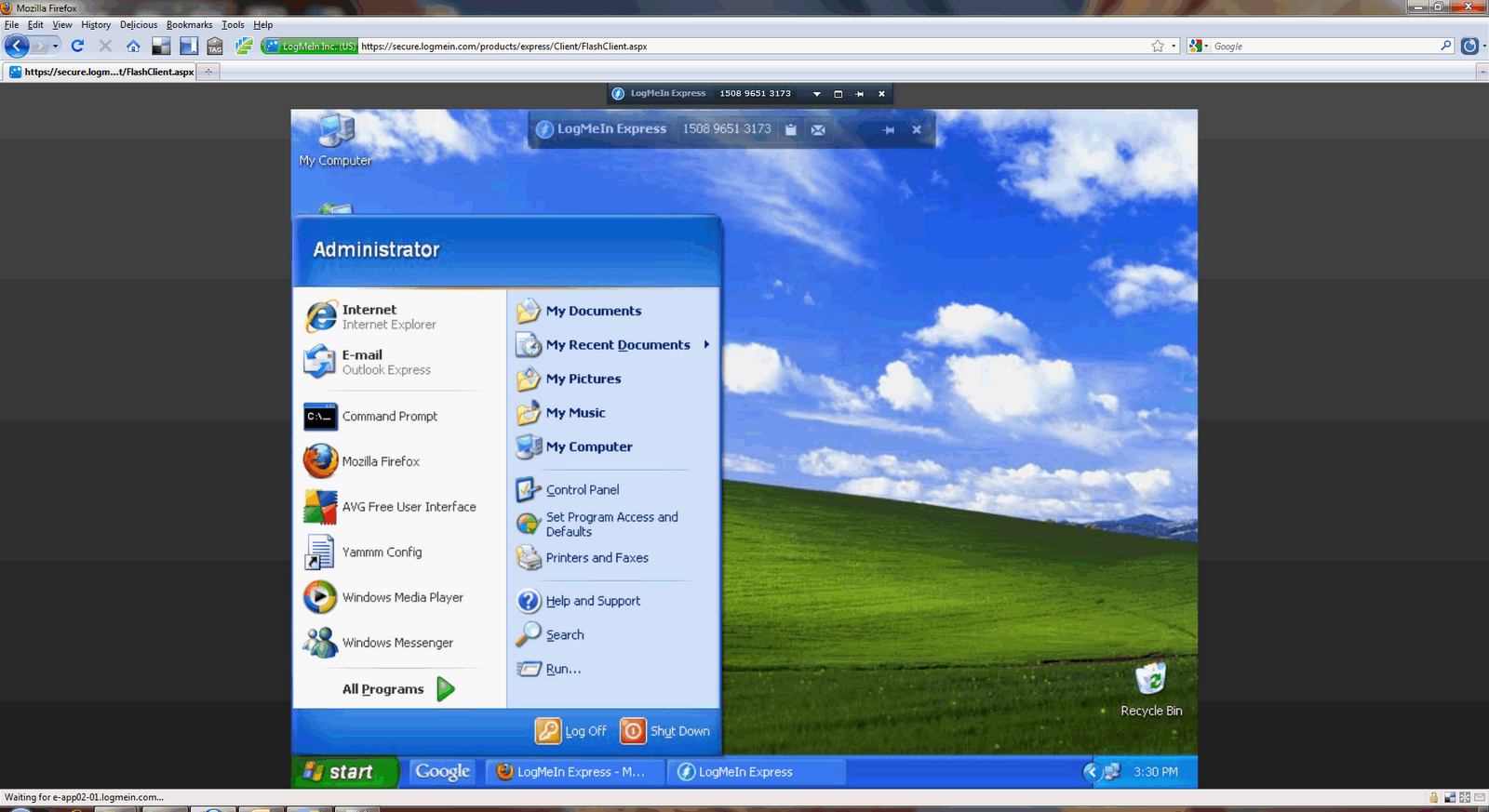Open the Recycle Bin on the desktop
This screenshot has height=812, width=1489.
[x=1151, y=689]
